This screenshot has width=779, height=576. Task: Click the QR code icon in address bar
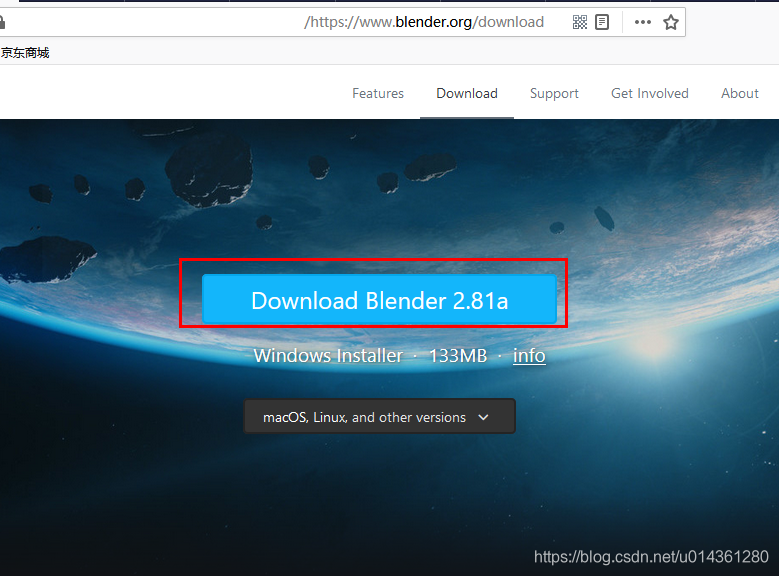(x=579, y=22)
